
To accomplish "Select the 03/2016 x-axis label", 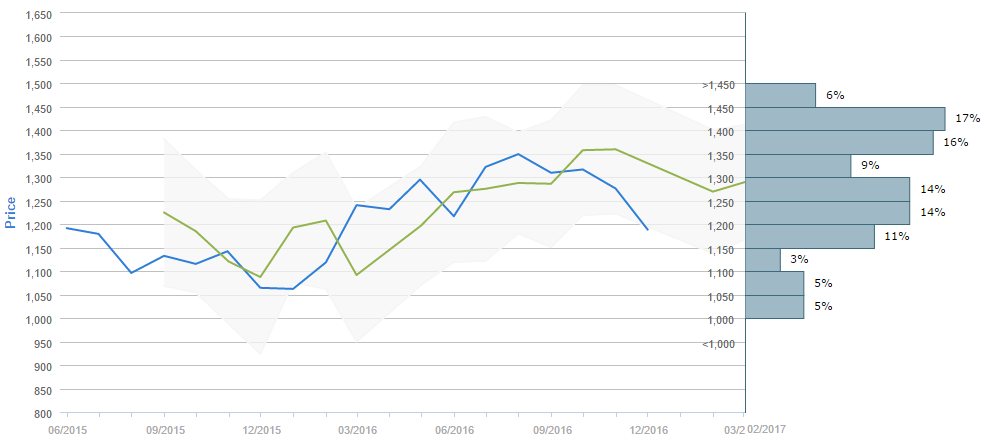I will [357, 429].
